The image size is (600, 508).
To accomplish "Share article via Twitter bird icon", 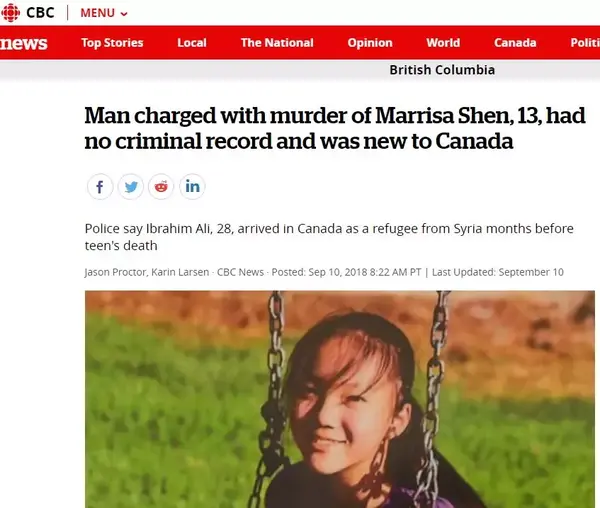I will click(130, 187).
